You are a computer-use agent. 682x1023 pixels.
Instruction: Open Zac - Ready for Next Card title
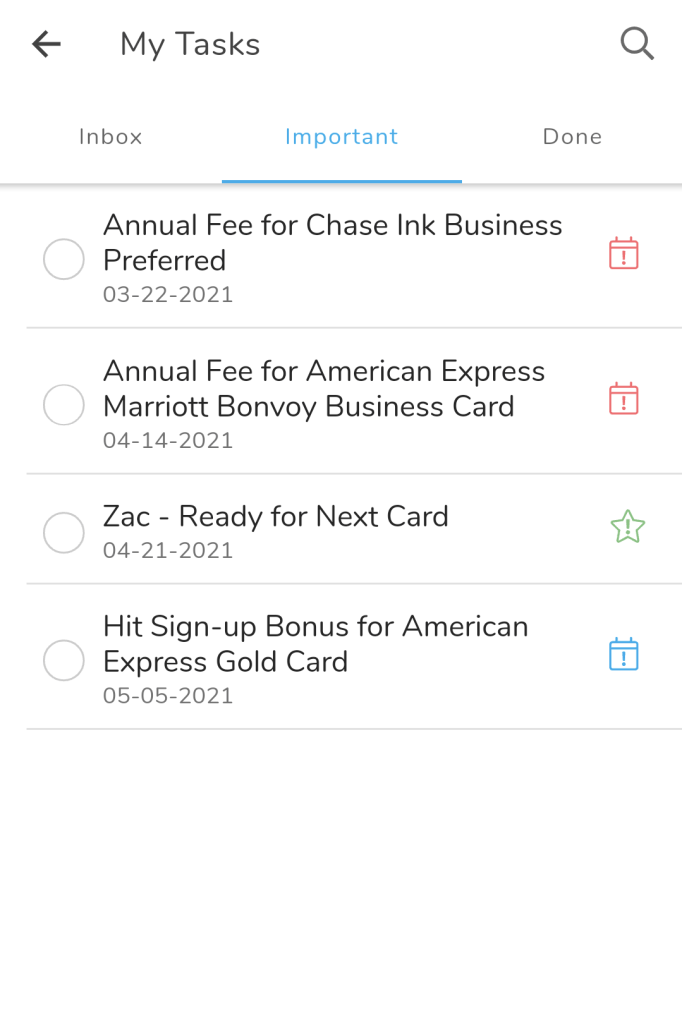(276, 517)
